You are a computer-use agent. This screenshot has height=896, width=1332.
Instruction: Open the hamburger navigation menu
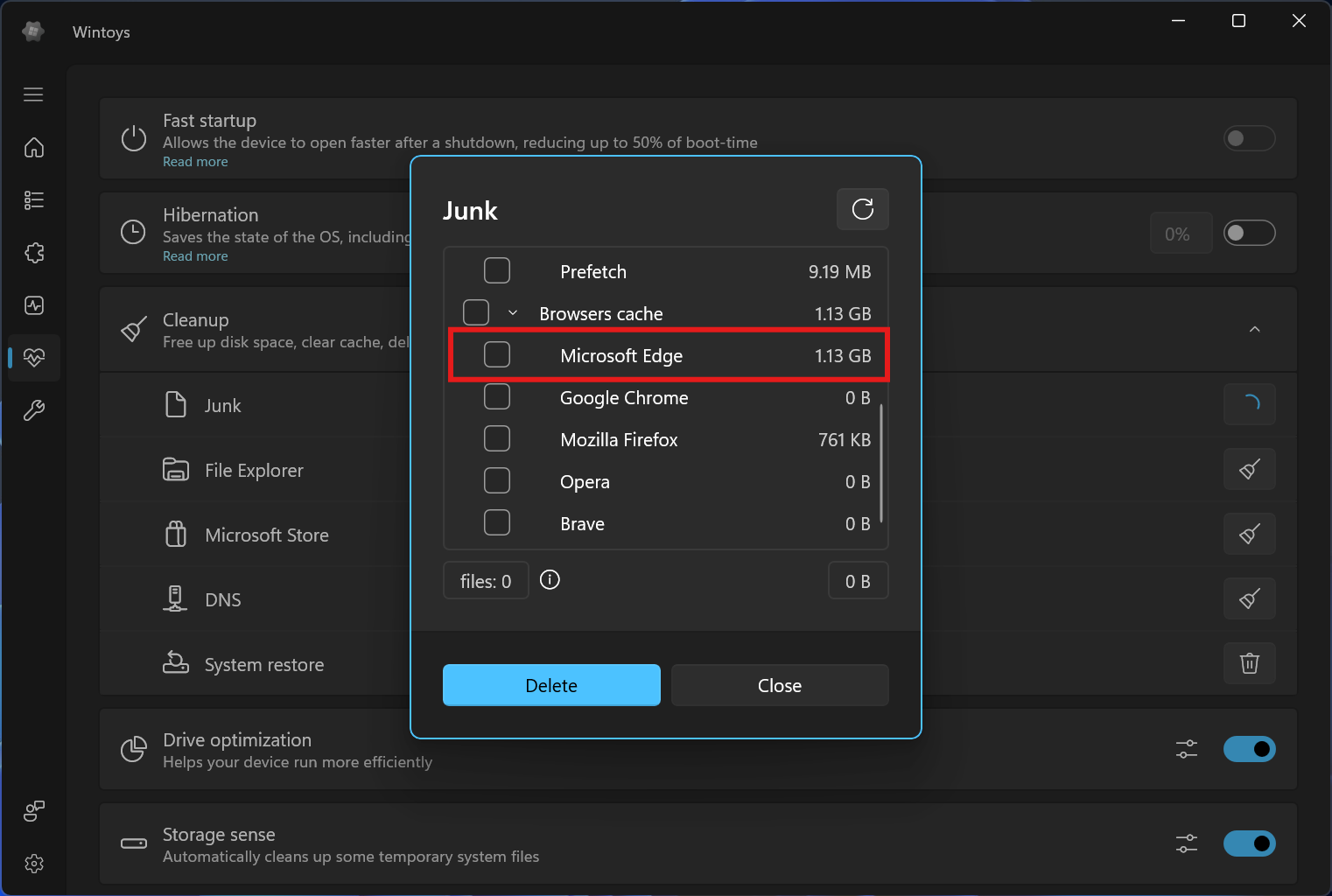[33, 94]
